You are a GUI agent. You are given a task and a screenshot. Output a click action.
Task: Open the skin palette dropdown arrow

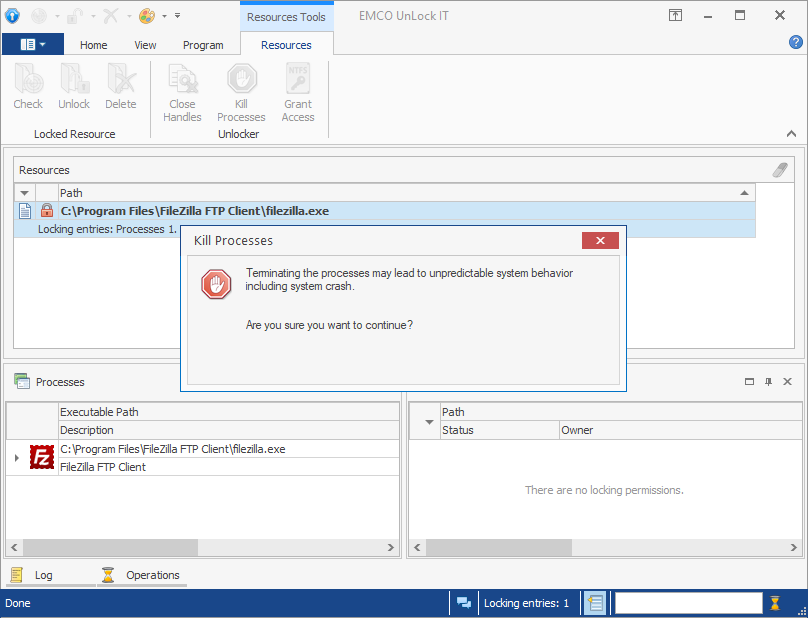(x=164, y=16)
